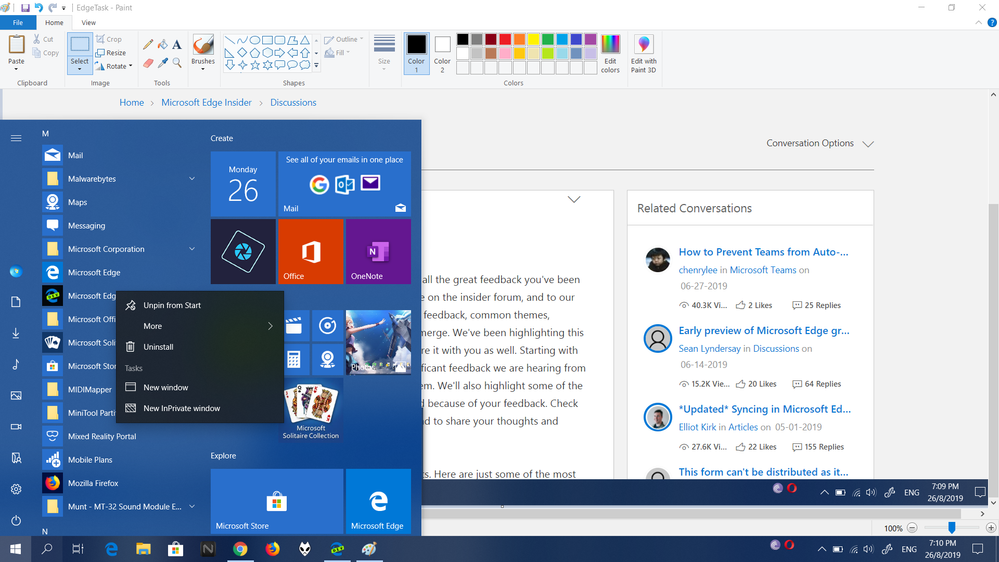Image resolution: width=999 pixels, height=562 pixels.
Task: Launch Edit with Paint 3D
Action: [643, 54]
